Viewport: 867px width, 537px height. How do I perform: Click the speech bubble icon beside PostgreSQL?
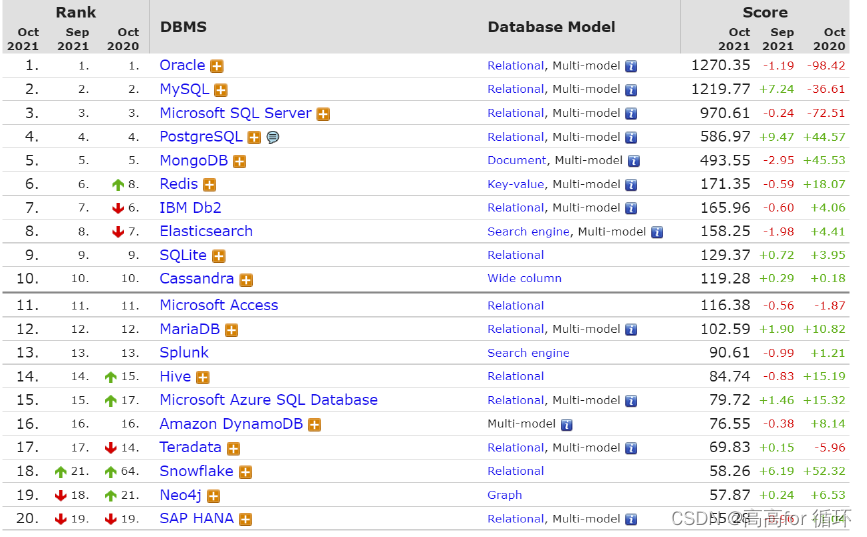pyautogui.click(x=273, y=137)
